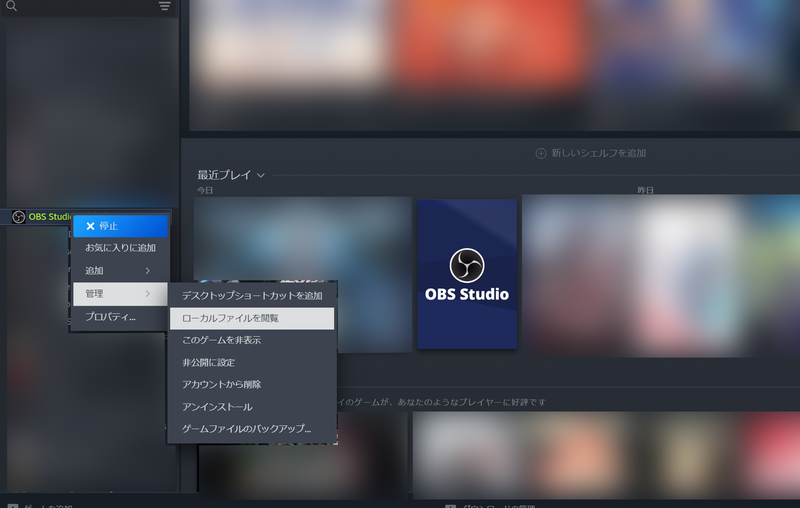
Task: Open the library filter options icon
Action: [164, 6]
